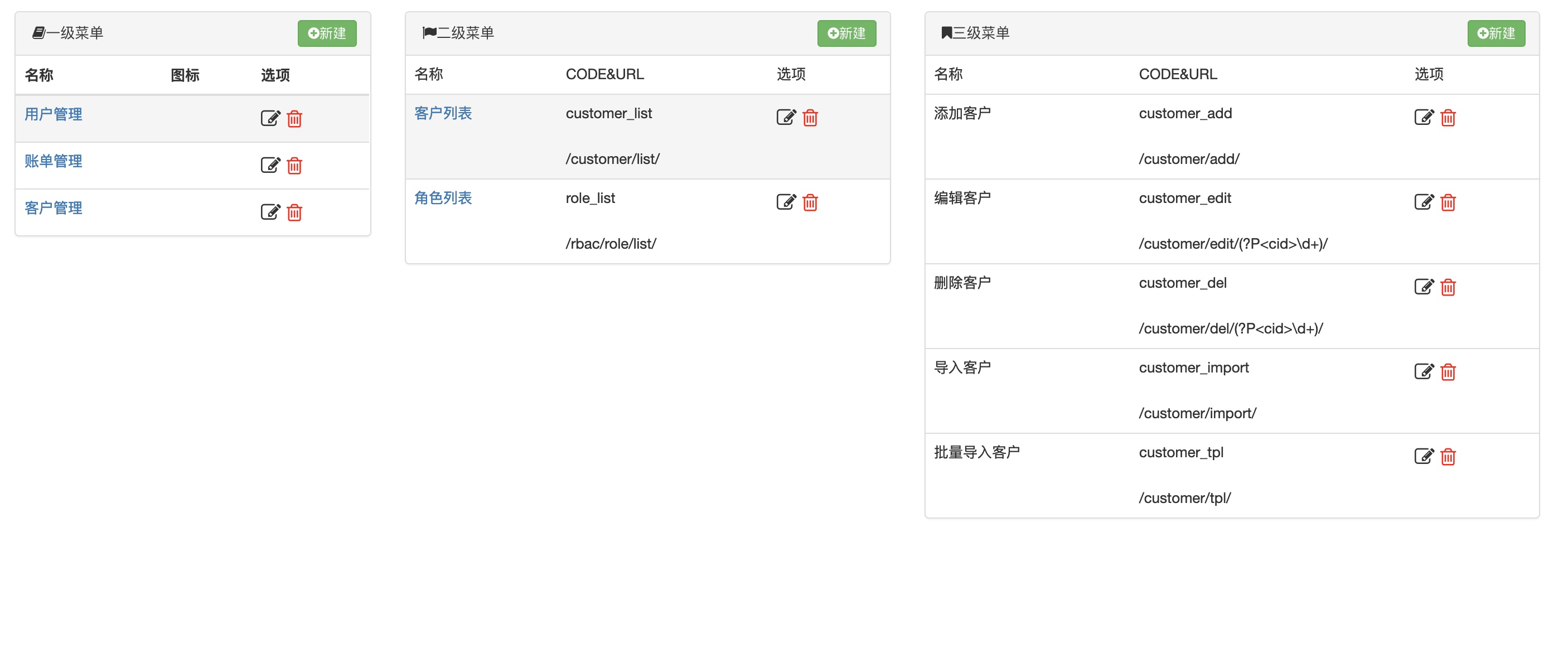Click the /rbac/role/list/ URL text
The width and height of the screenshot is (1568, 658).
pos(611,244)
